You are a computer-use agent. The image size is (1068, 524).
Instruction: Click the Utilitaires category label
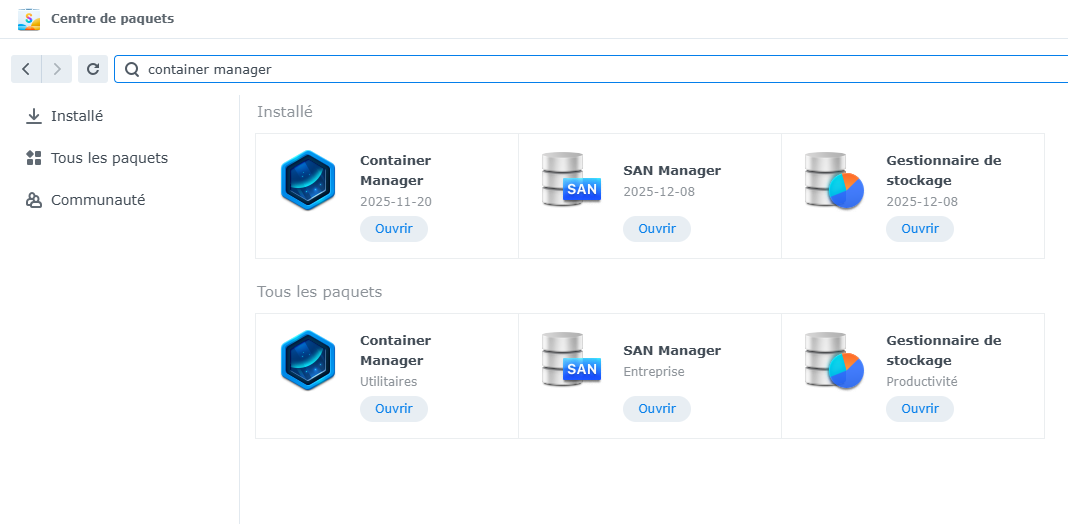(x=388, y=382)
